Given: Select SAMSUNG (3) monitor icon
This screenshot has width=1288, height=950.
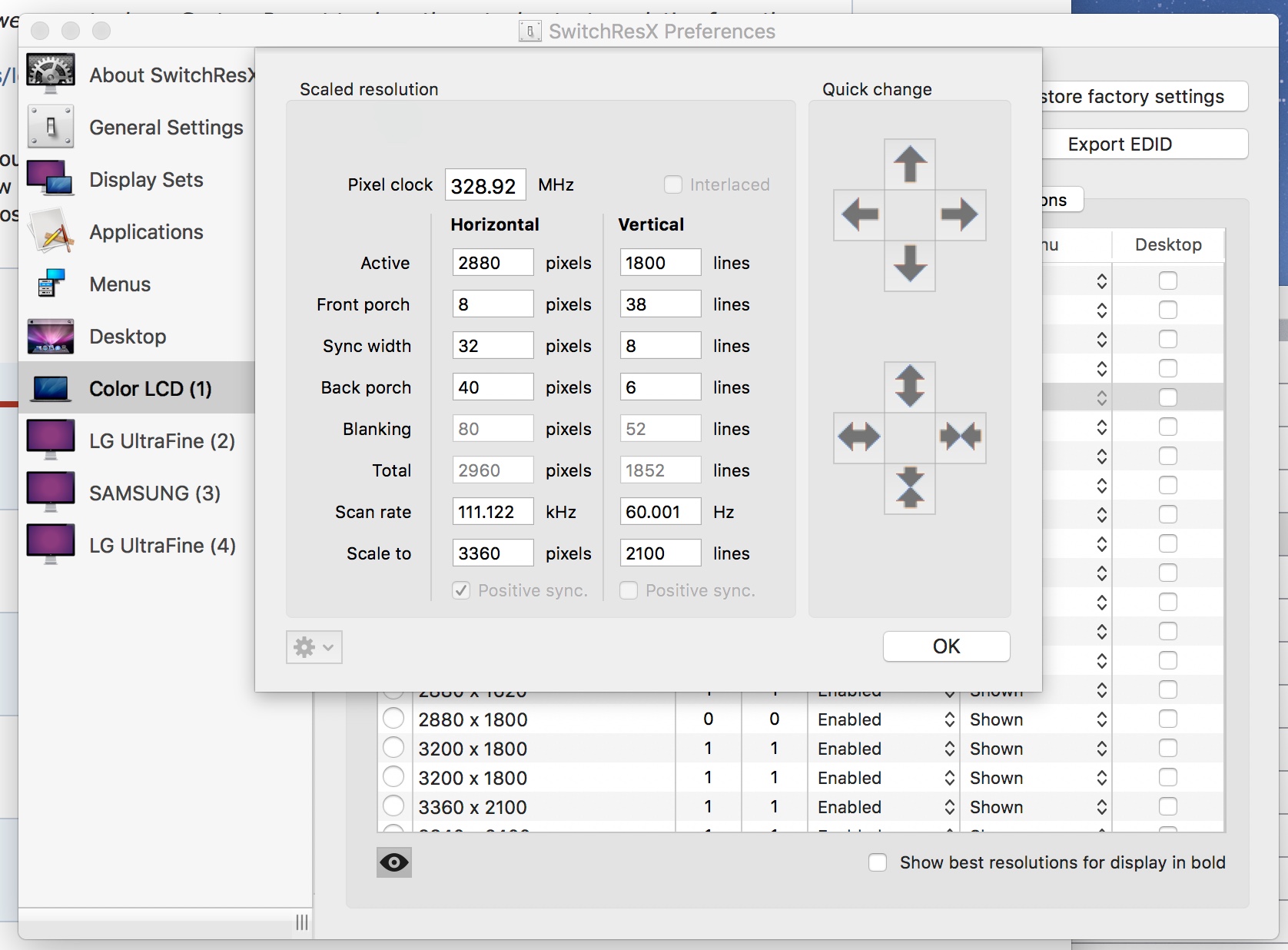Looking at the screenshot, I should point(51,492).
